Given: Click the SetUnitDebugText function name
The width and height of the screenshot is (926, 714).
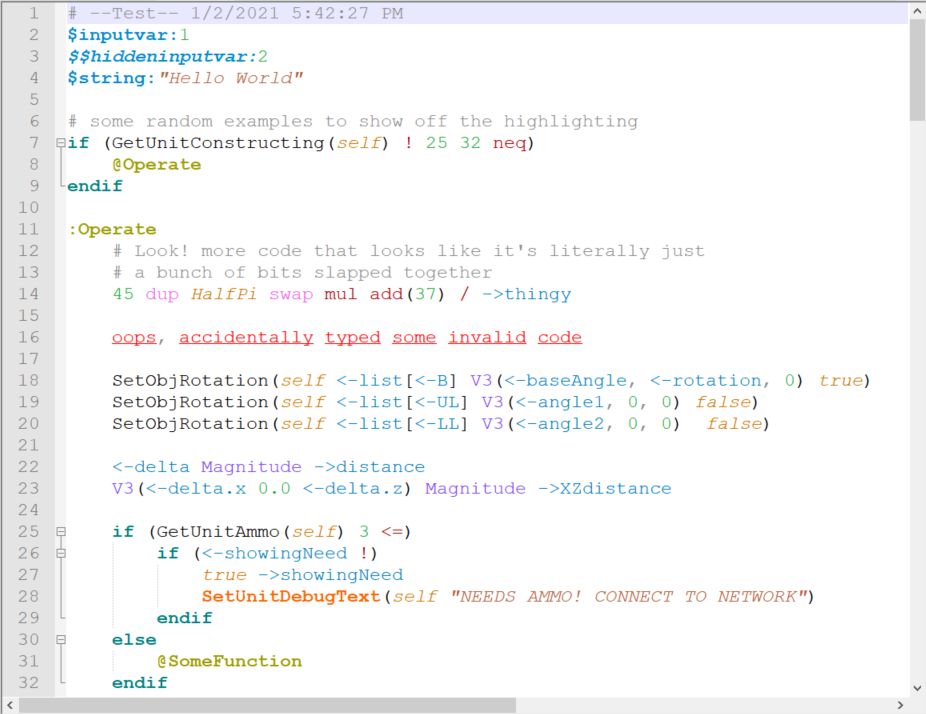Looking at the screenshot, I should (292, 597).
